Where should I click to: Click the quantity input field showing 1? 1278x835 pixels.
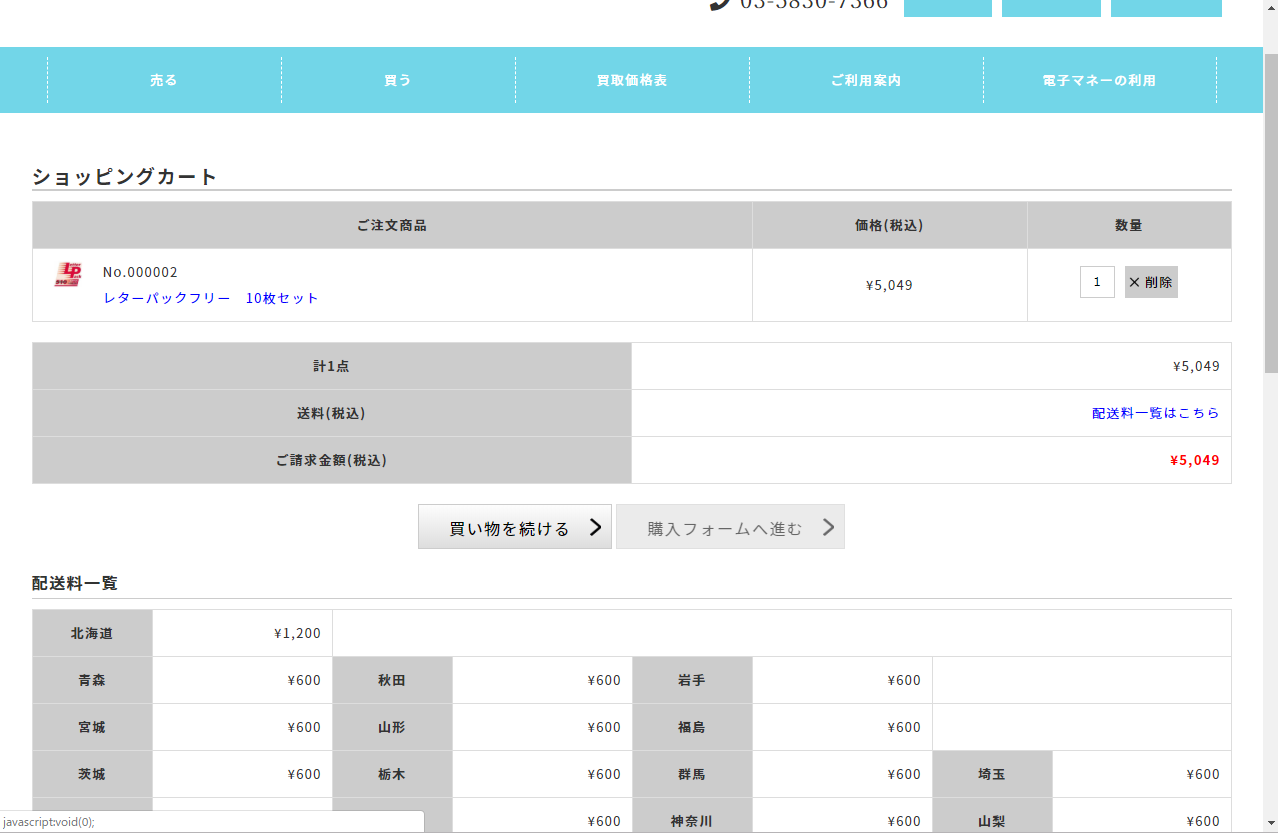click(x=1097, y=282)
